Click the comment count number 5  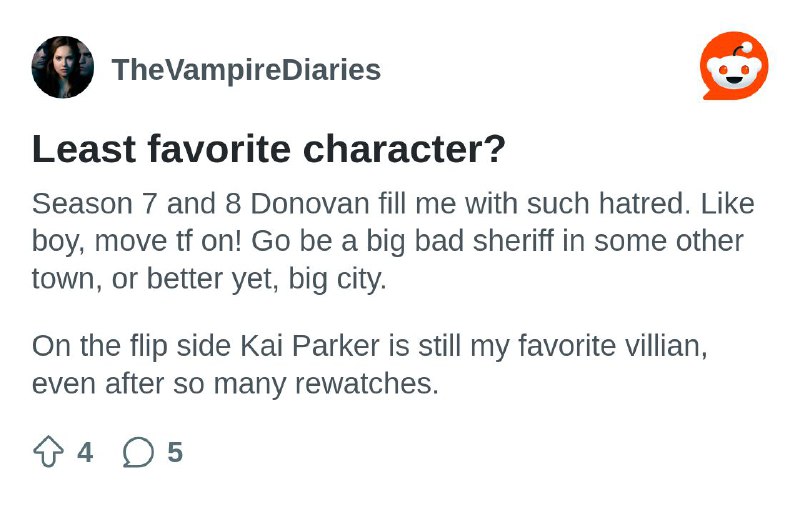pos(175,452)
